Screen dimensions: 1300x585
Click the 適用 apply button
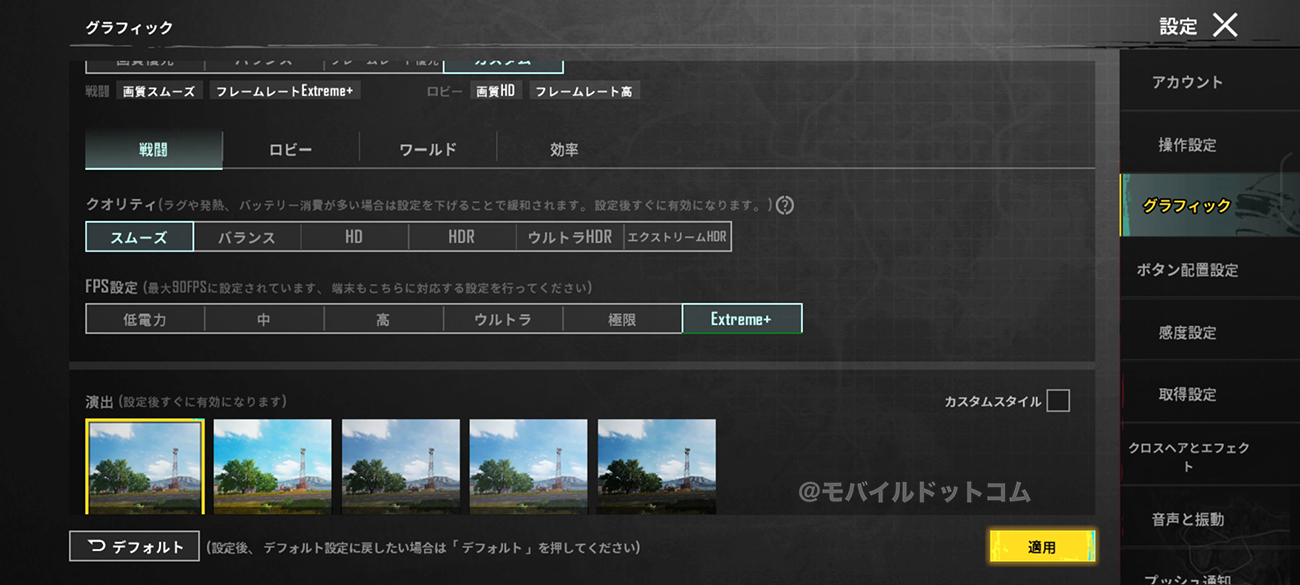click(x=1042, y=547)
